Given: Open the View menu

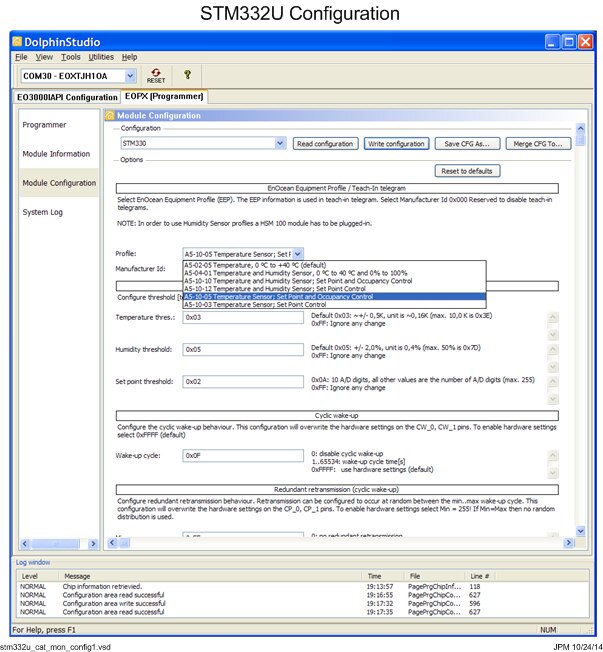Looking at the screenshot, I should pos(44,57).
